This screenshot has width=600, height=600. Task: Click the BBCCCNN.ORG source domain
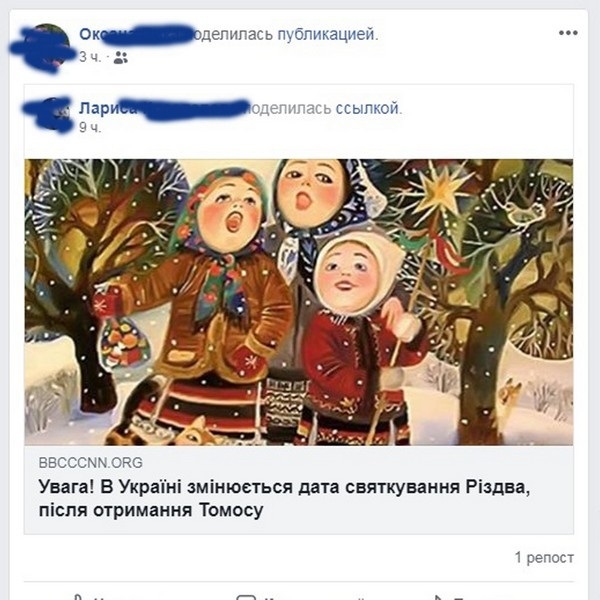[91, 463]
